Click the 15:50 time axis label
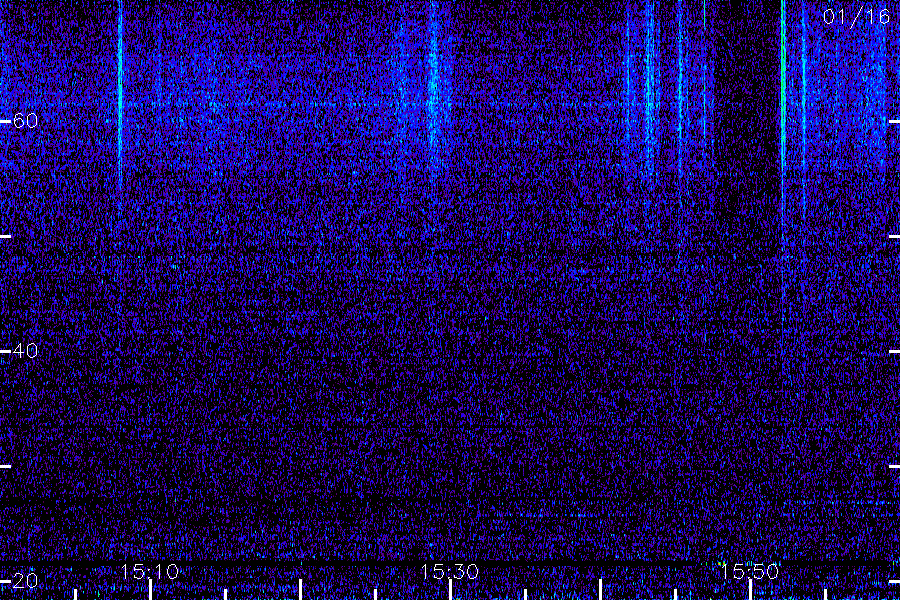 [750, 571]
